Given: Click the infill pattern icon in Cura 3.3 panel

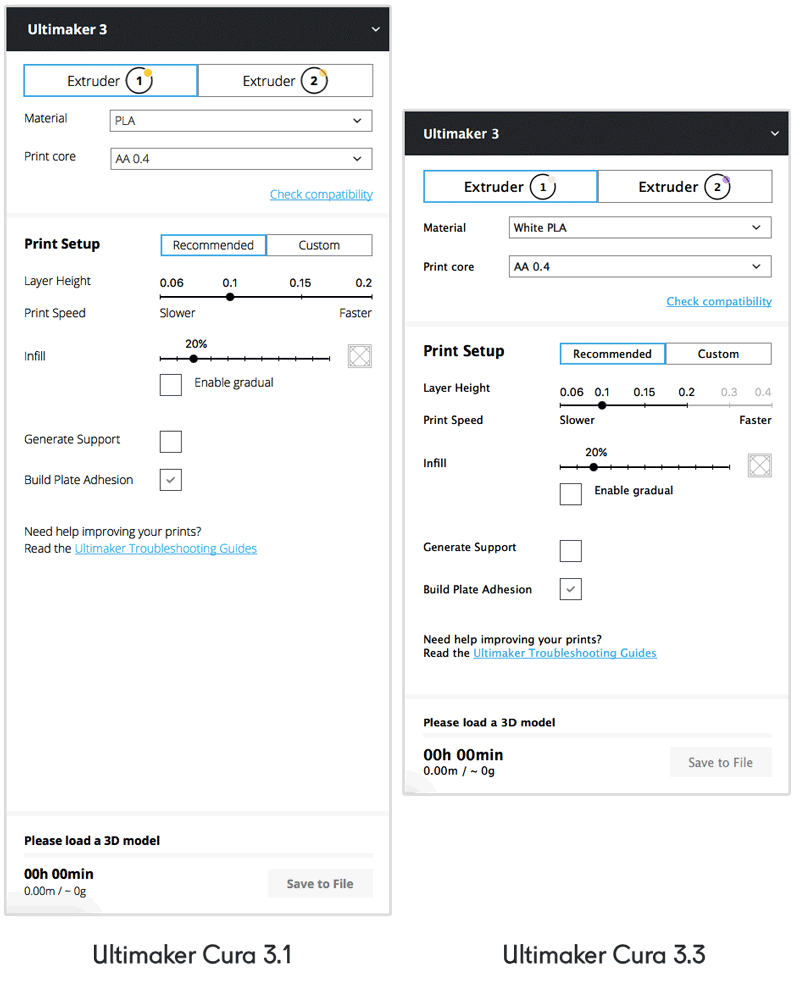Looking at the screenshot, I should [760, 465].
